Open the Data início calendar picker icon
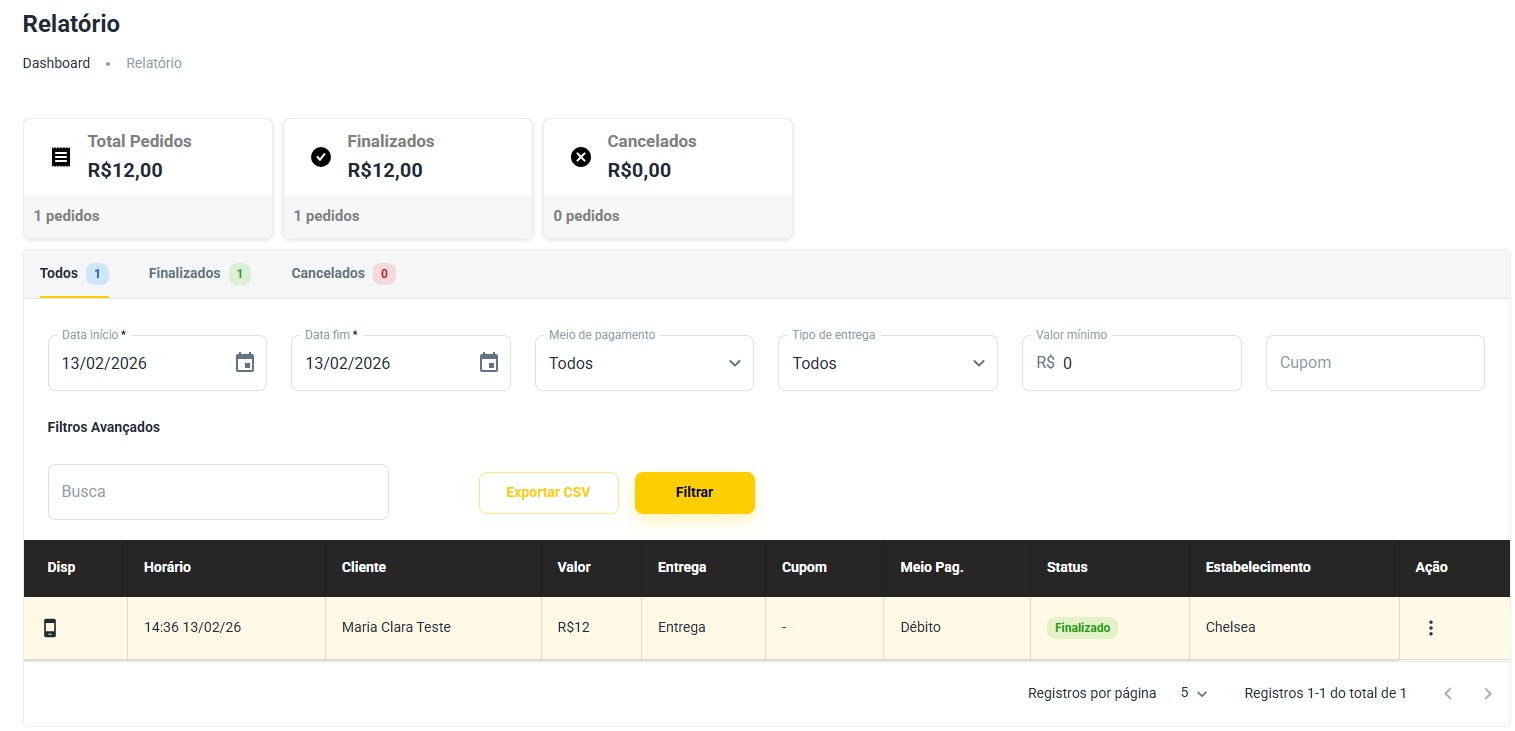1515x731 pixels. (x=245, y=363)
